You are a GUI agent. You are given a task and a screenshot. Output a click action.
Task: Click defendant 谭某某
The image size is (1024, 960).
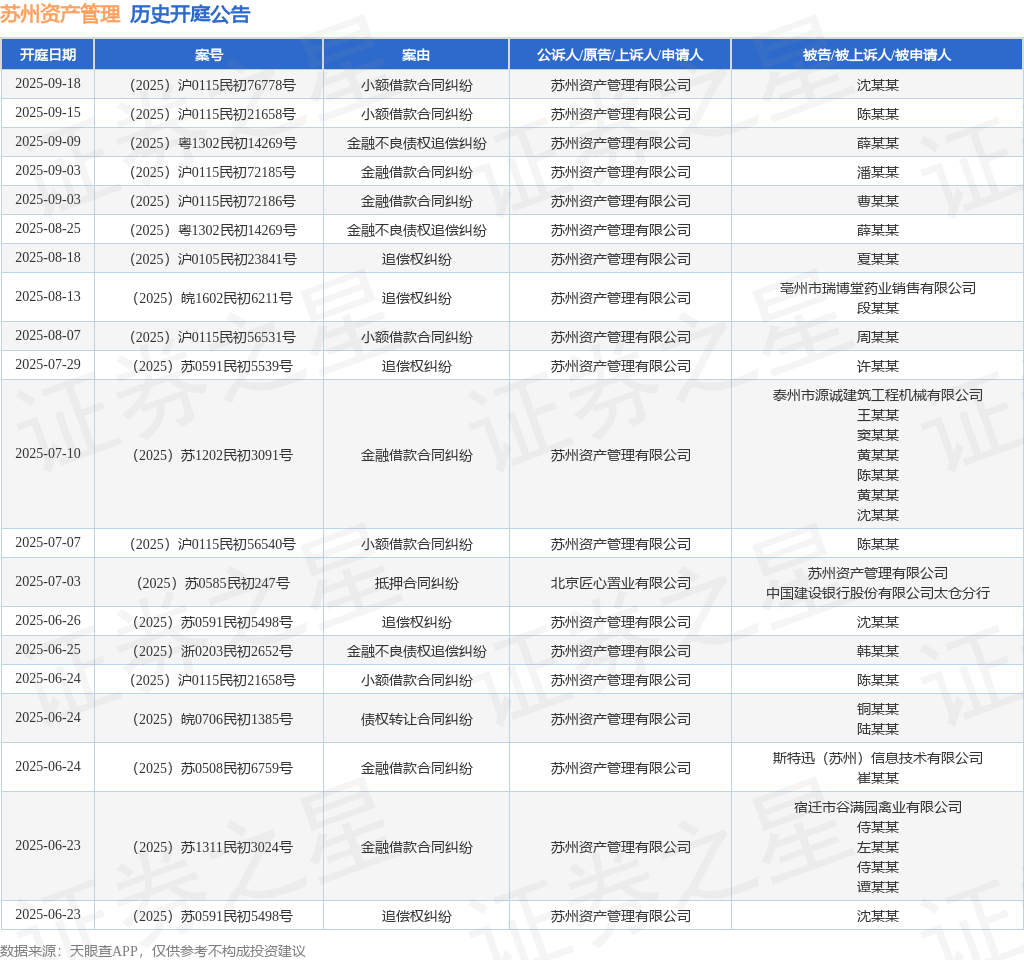[878, 887]
